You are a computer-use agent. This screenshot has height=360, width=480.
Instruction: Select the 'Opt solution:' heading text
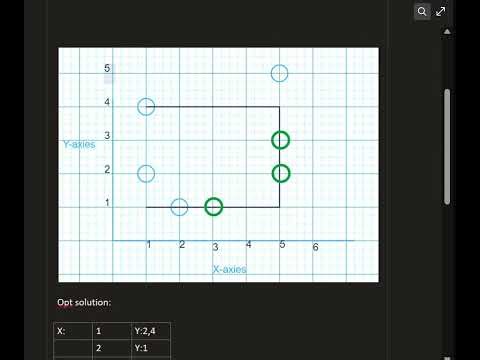84,302
